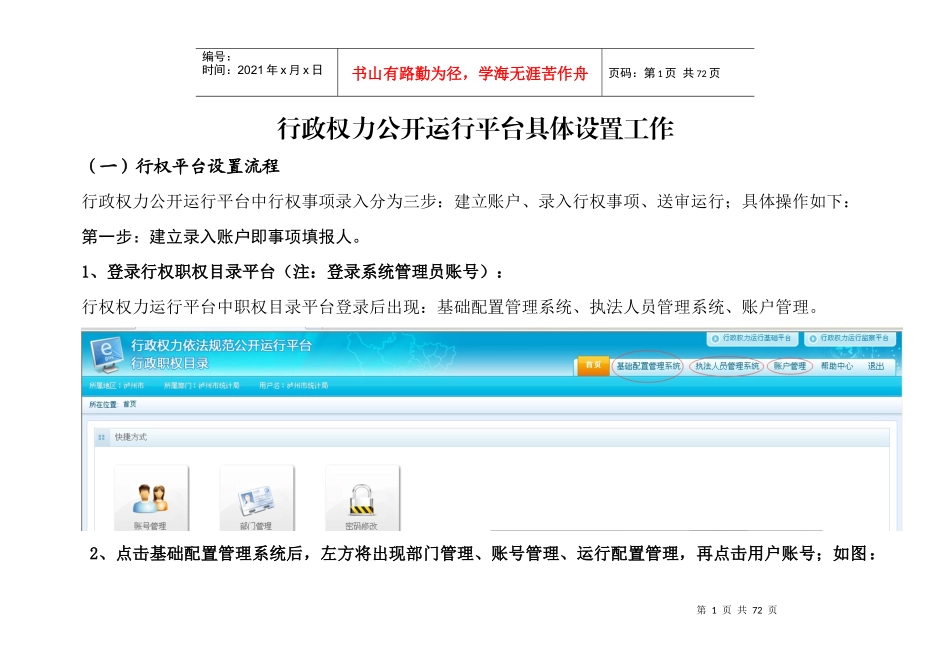
Task: Click 用户名：泸州市统计局 text
Action: (293, 385)
